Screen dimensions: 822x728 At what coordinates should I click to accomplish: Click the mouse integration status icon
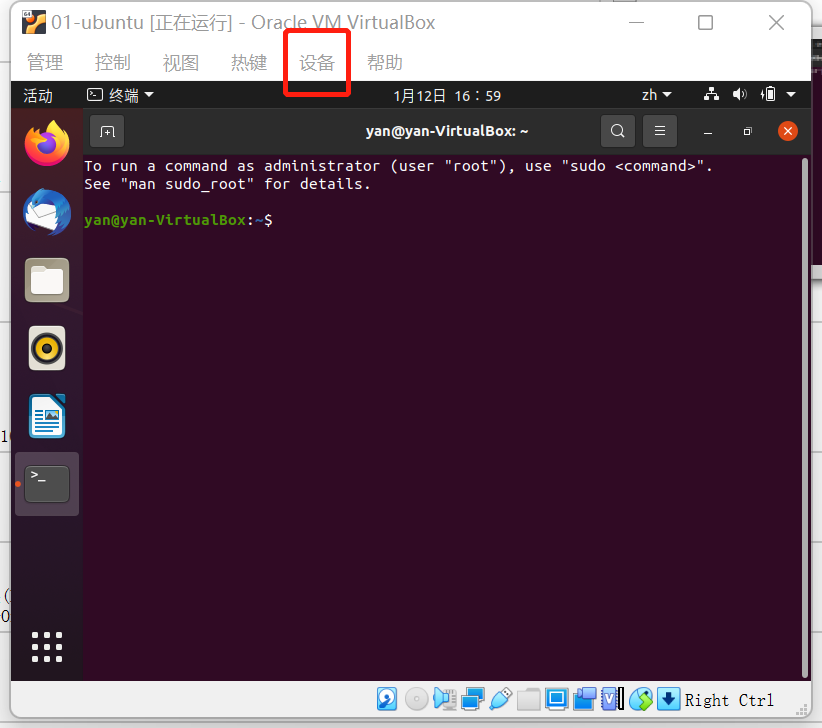point(641,699)
